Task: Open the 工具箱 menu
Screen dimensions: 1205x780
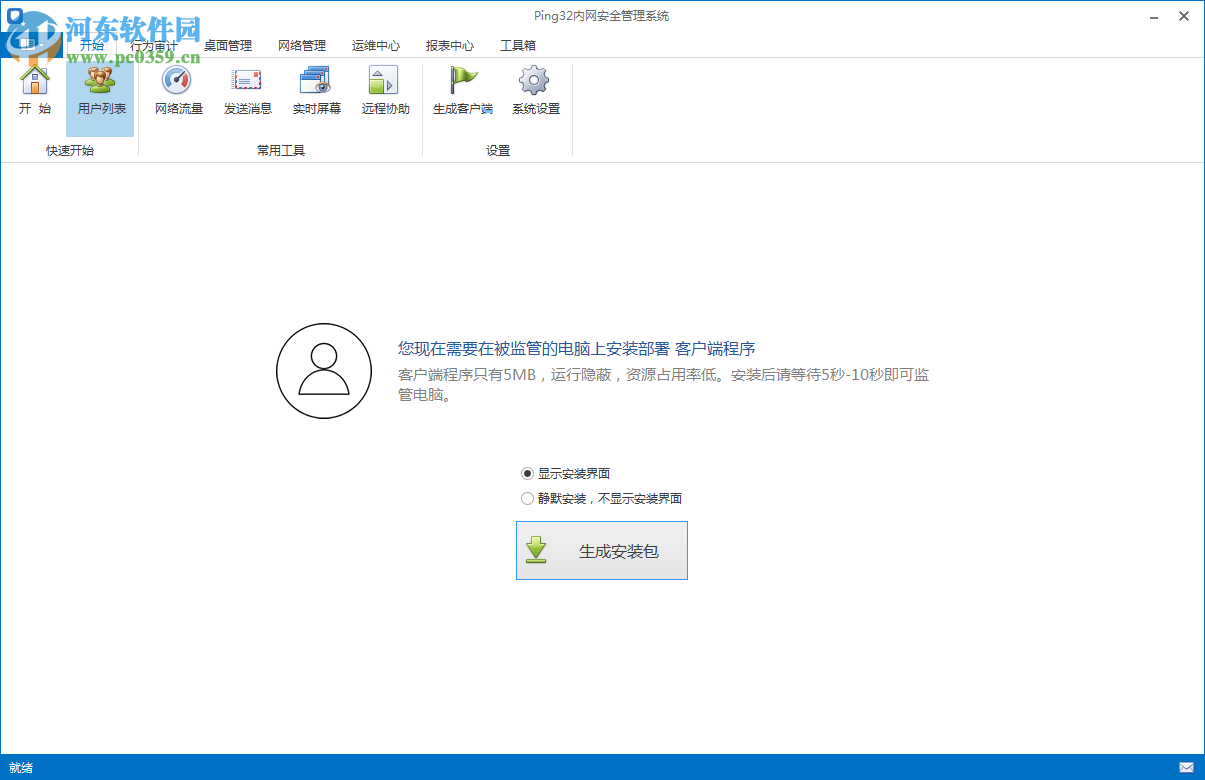Action: tap(517, 45)
